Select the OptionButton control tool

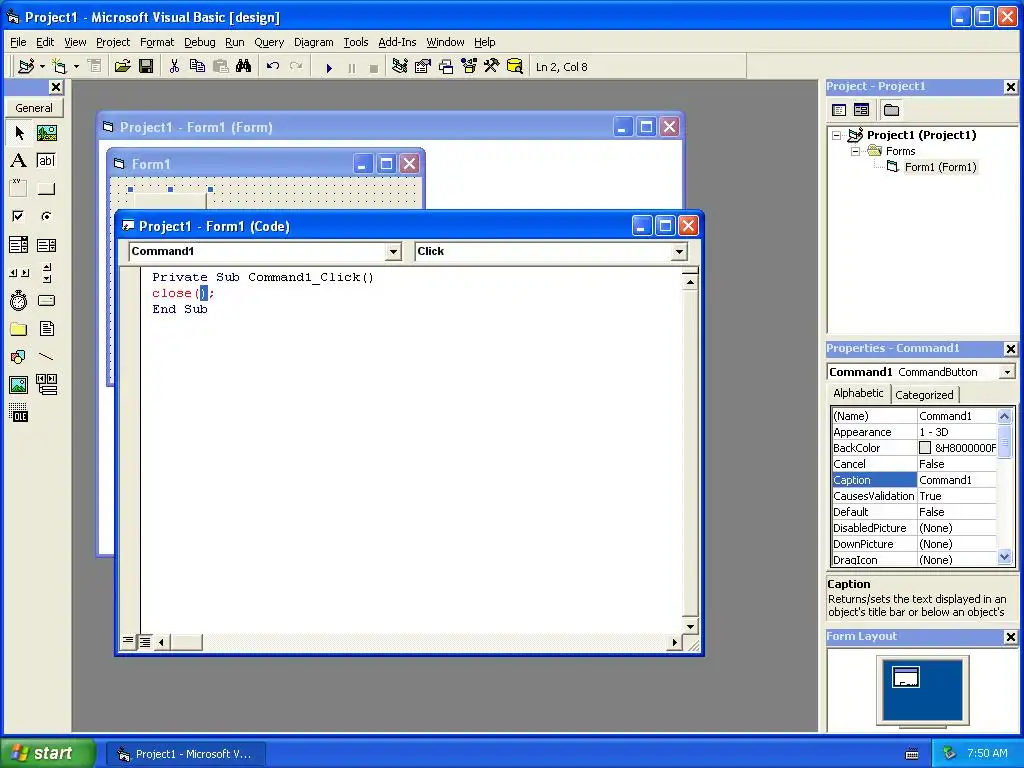46,216
